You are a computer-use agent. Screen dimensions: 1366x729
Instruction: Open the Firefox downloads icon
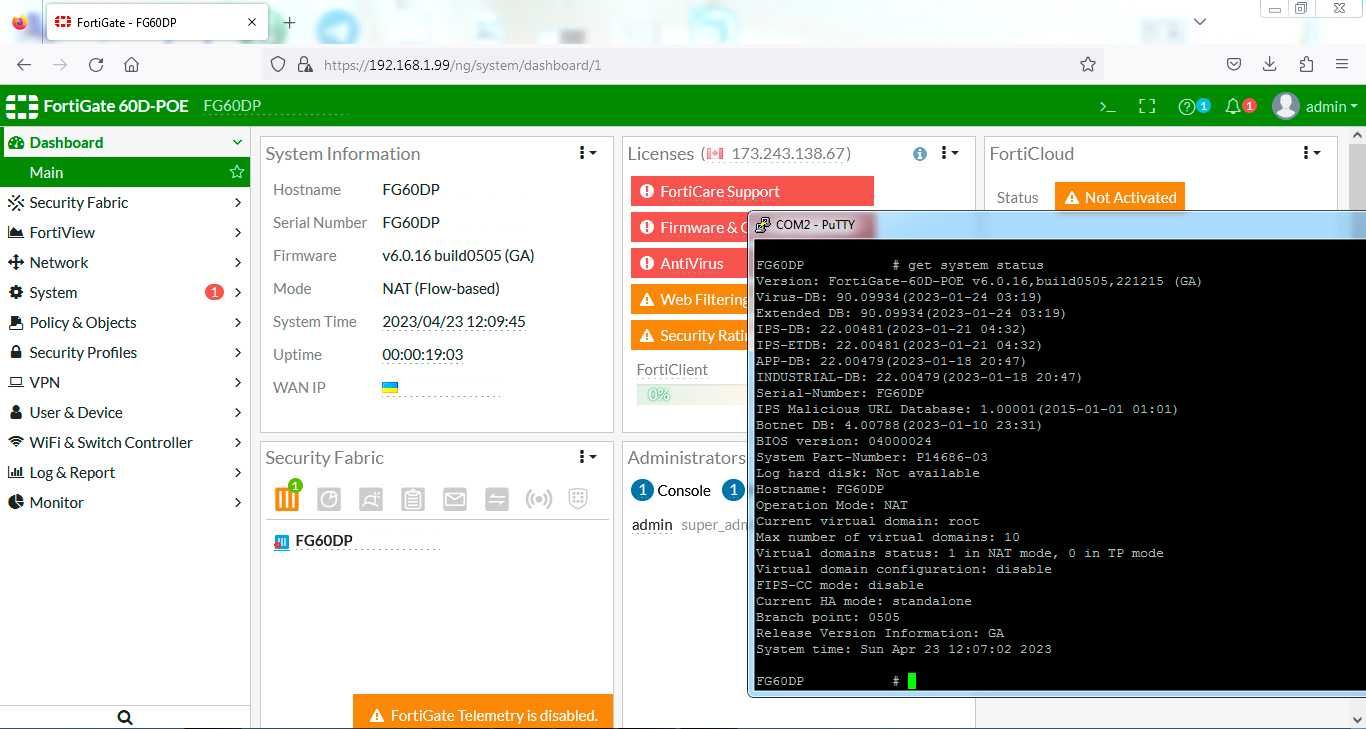1269,64
